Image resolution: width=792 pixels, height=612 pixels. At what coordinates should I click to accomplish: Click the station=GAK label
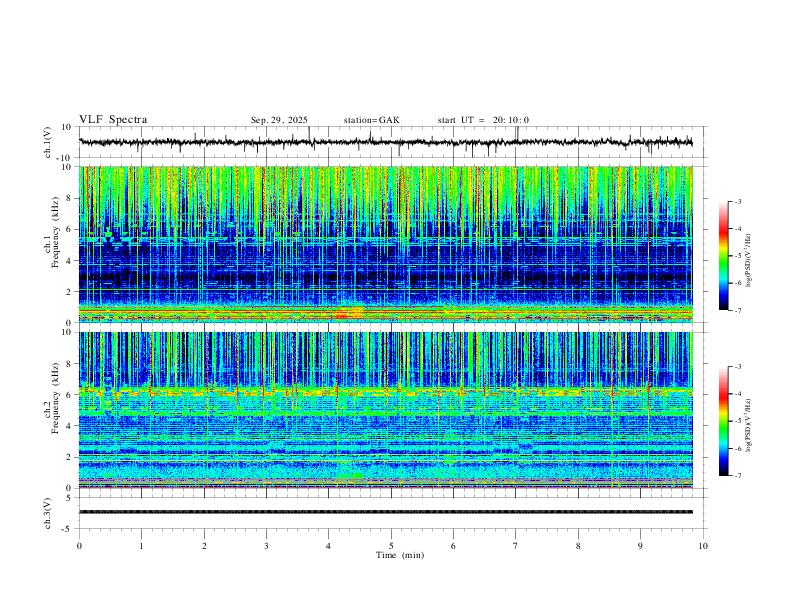pos(371,120)
